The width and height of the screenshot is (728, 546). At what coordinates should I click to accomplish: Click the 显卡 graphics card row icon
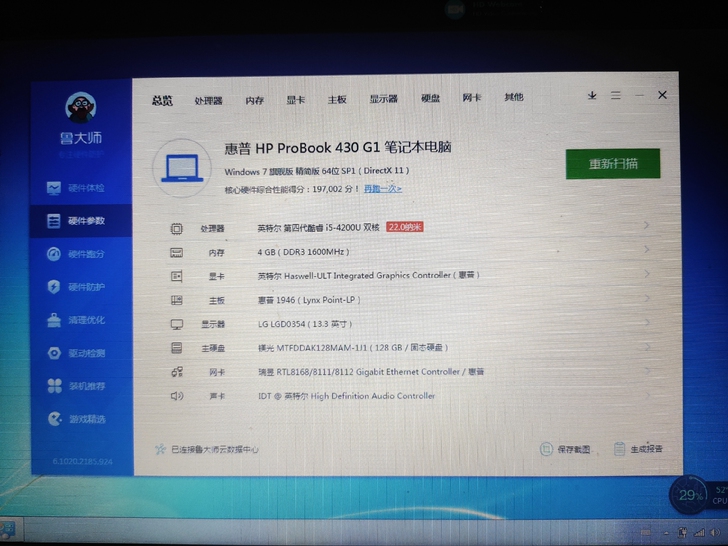(176, 276)
